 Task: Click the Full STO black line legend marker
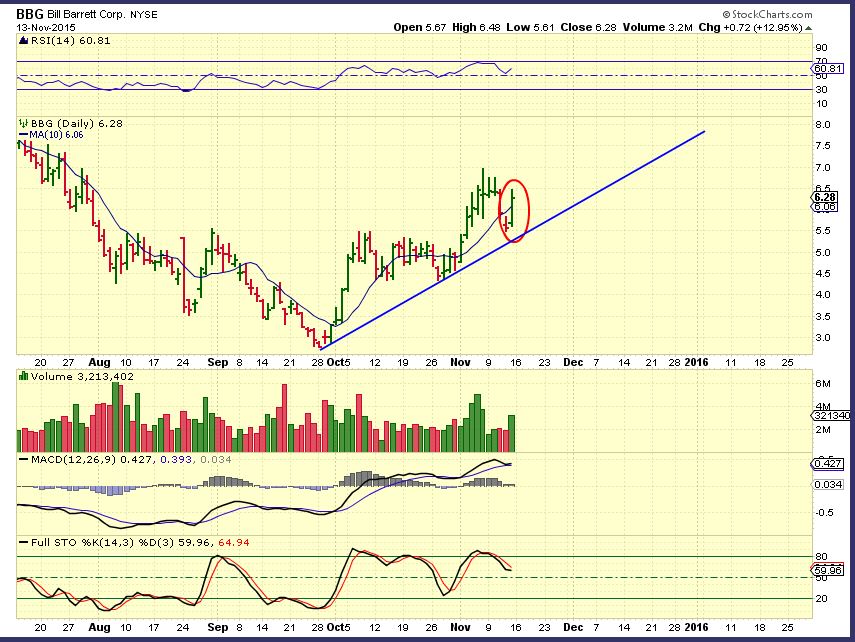(x=23, y=543)
